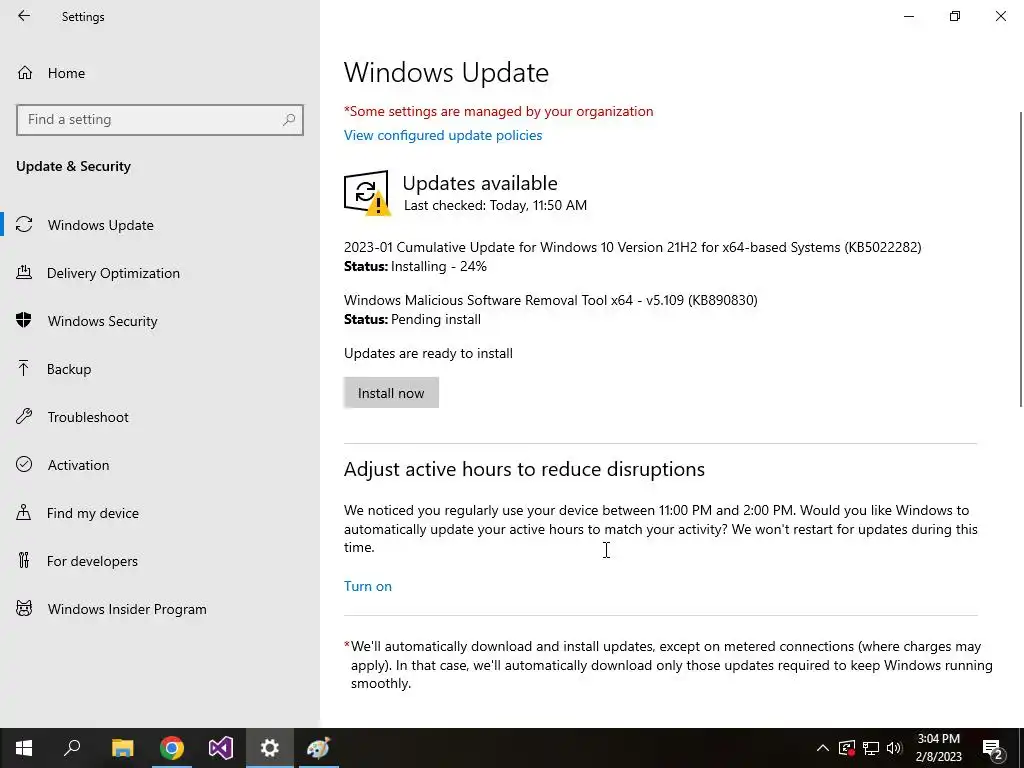The height and width of the screenshot is (768, 1024).
Task: Click the Delivery Optimization icon
Action: (24, 273)
